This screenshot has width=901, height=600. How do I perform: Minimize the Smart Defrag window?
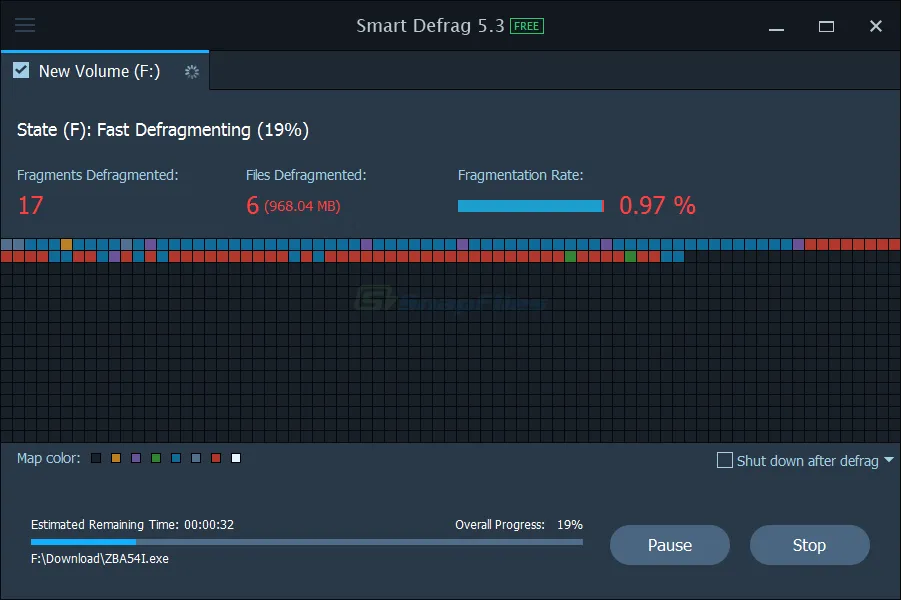776,26
